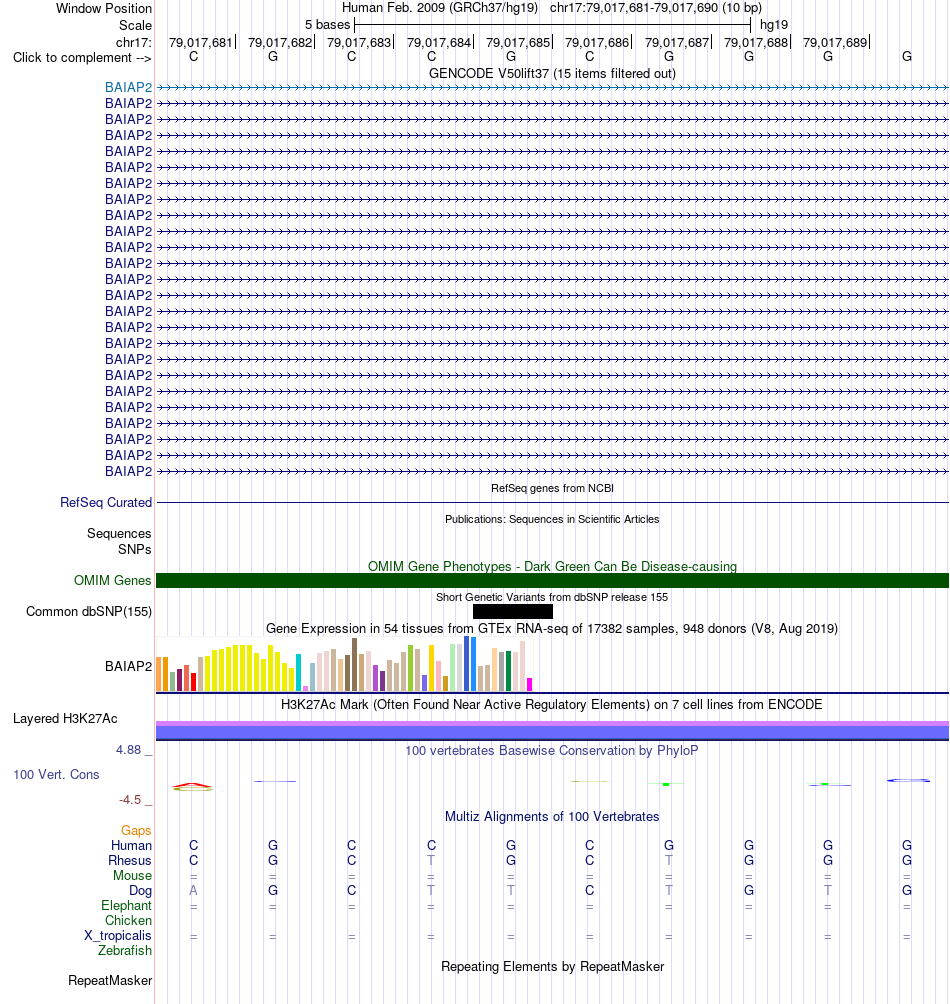Click the 'chr17:' ruler label
Screen dimensions: 950x1004
coord(134,43)
